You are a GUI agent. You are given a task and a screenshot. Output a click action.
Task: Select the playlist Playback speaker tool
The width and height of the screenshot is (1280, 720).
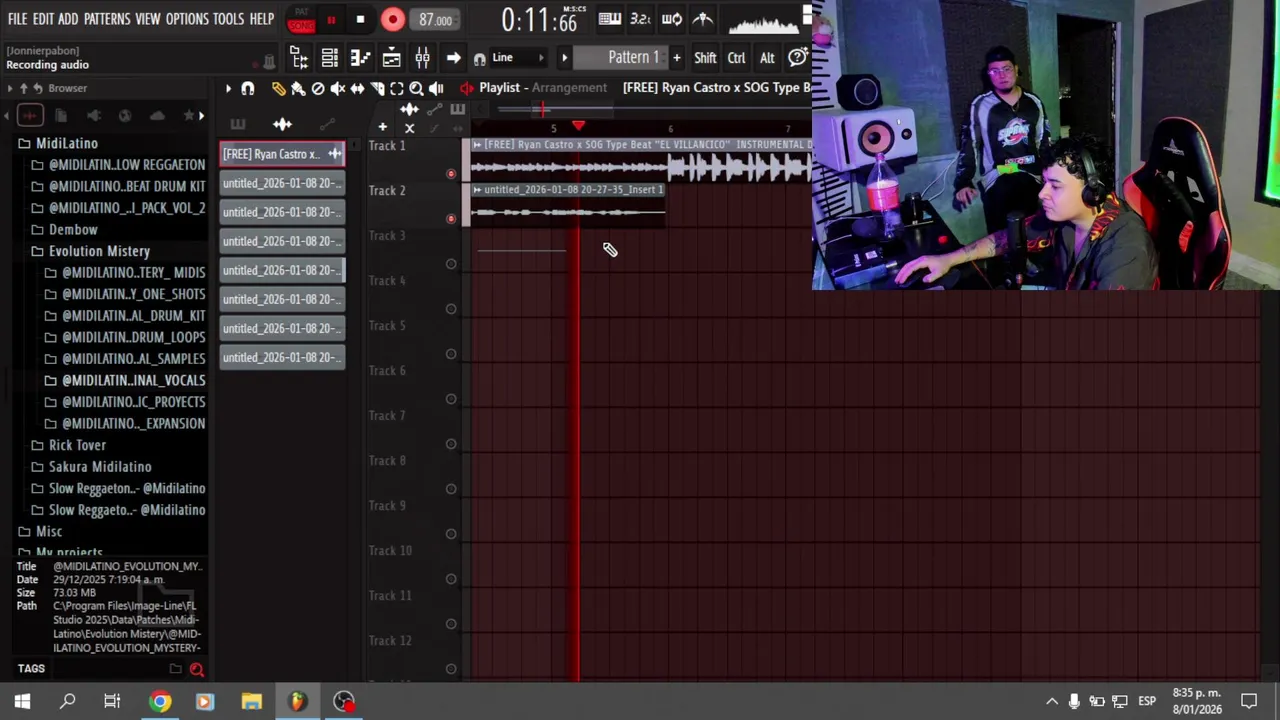pos(436,88)
